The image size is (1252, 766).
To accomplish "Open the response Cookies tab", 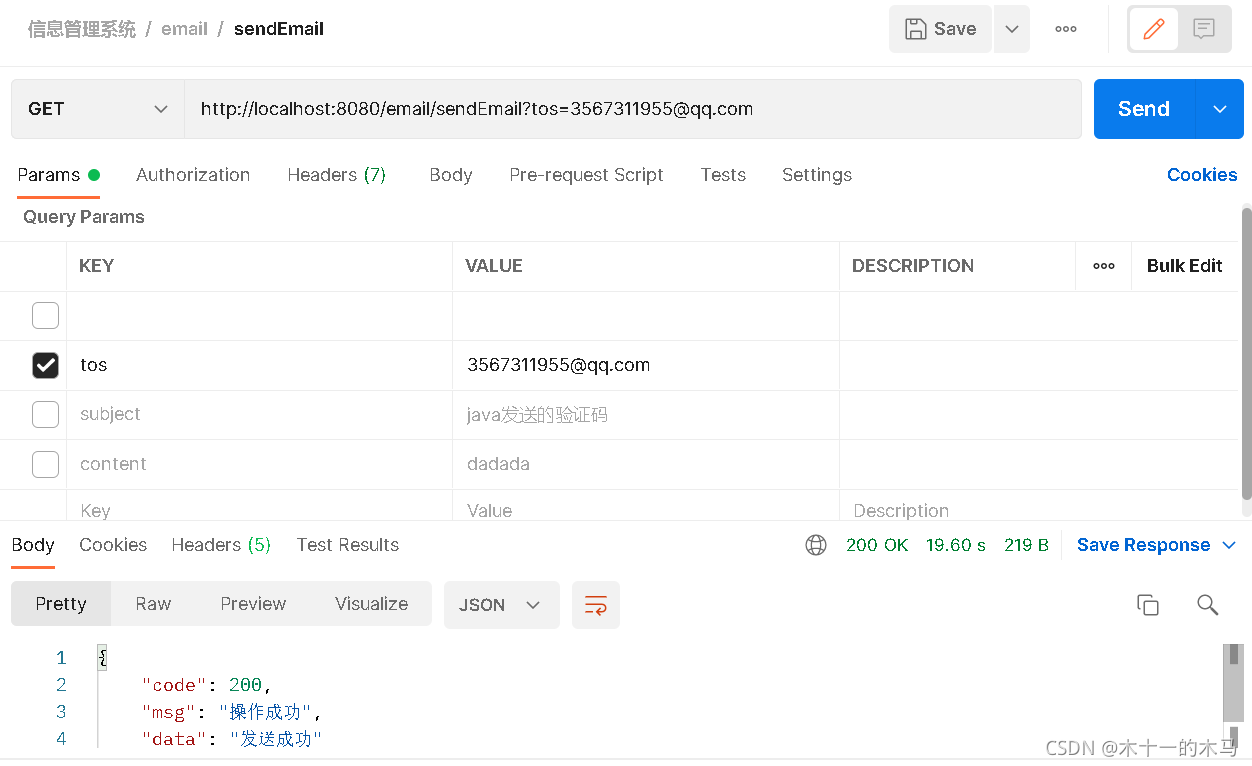I will [113, 545].
